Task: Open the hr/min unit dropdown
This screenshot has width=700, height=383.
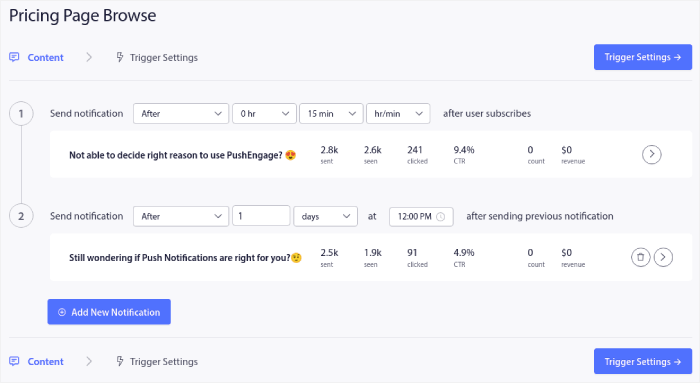Action: (398, 113)
